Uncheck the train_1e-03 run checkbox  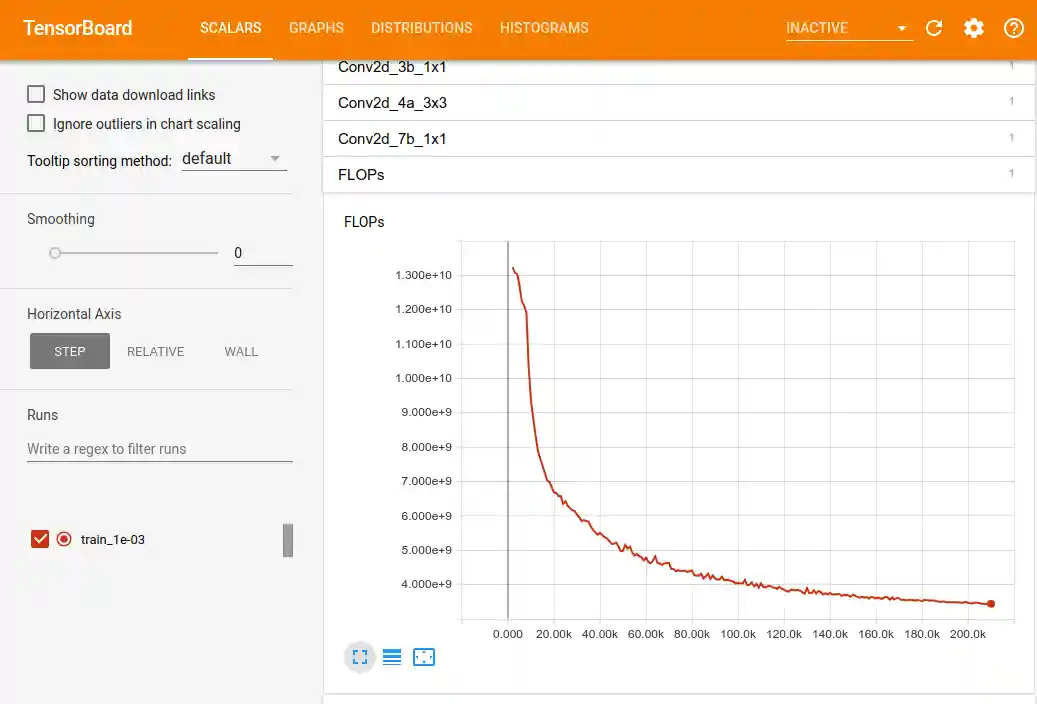pyautogui.click(x=40, y=539)
